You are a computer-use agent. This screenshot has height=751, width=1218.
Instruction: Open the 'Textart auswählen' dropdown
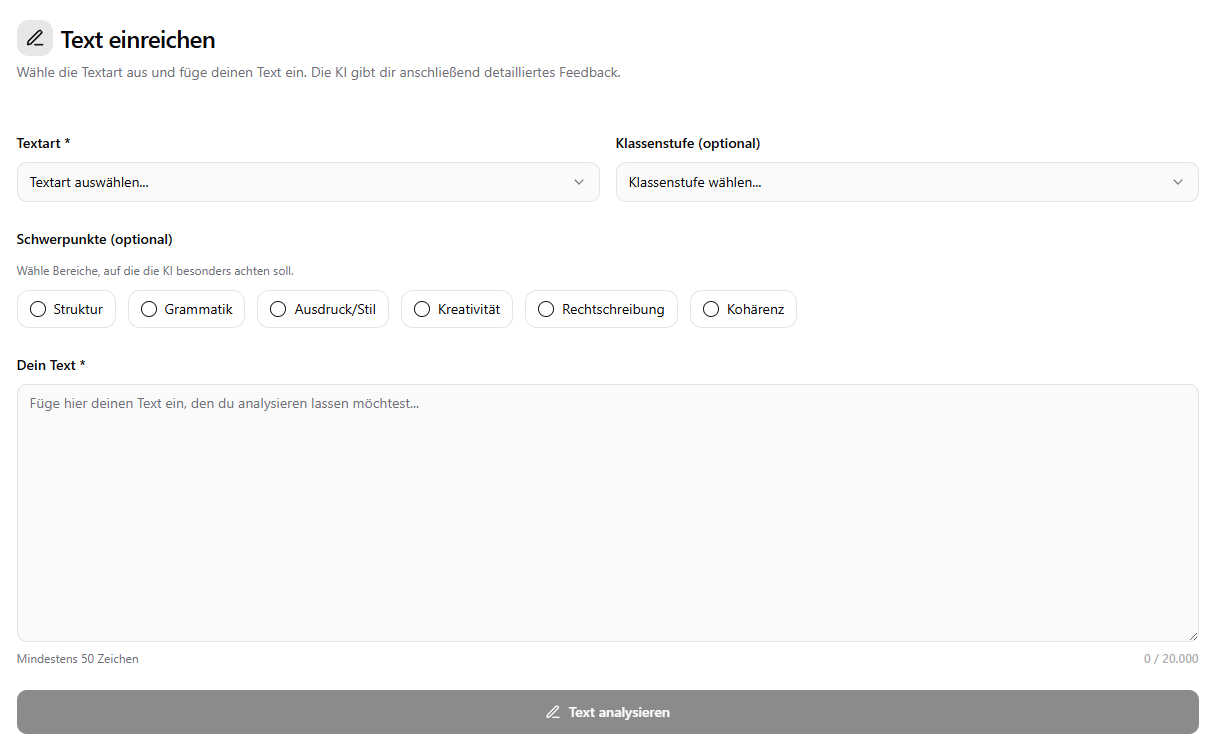coord(307,182)
